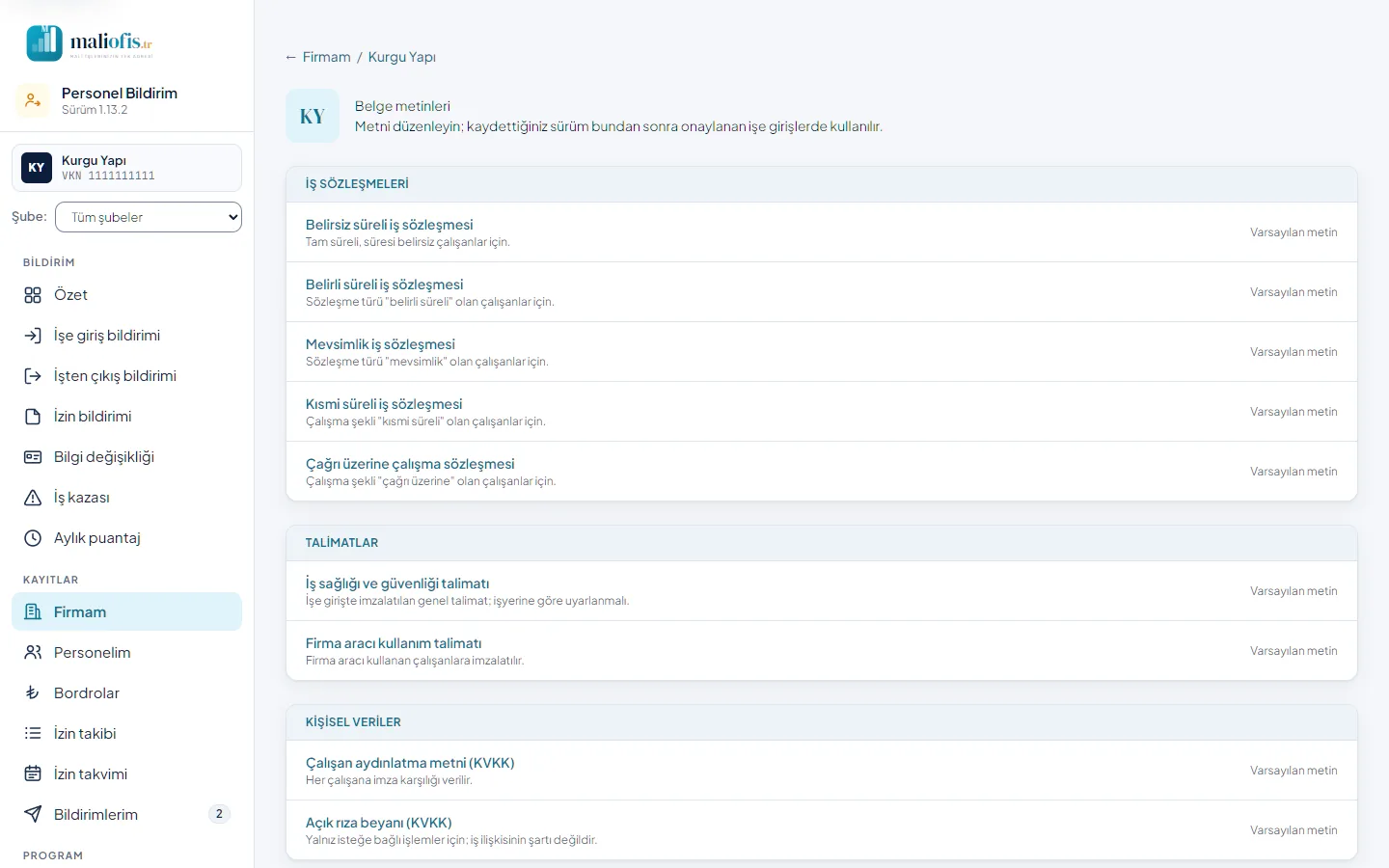
Task: Click Varsayılan metin on the Açık rıza row
Action: (x=1294, y=830)
